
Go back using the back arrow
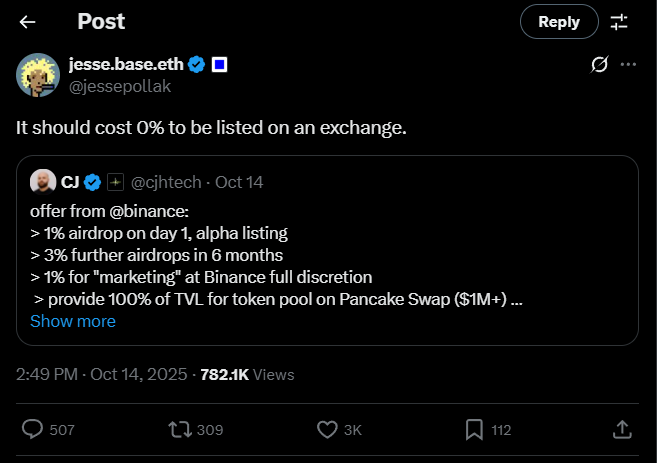point(27,22)
